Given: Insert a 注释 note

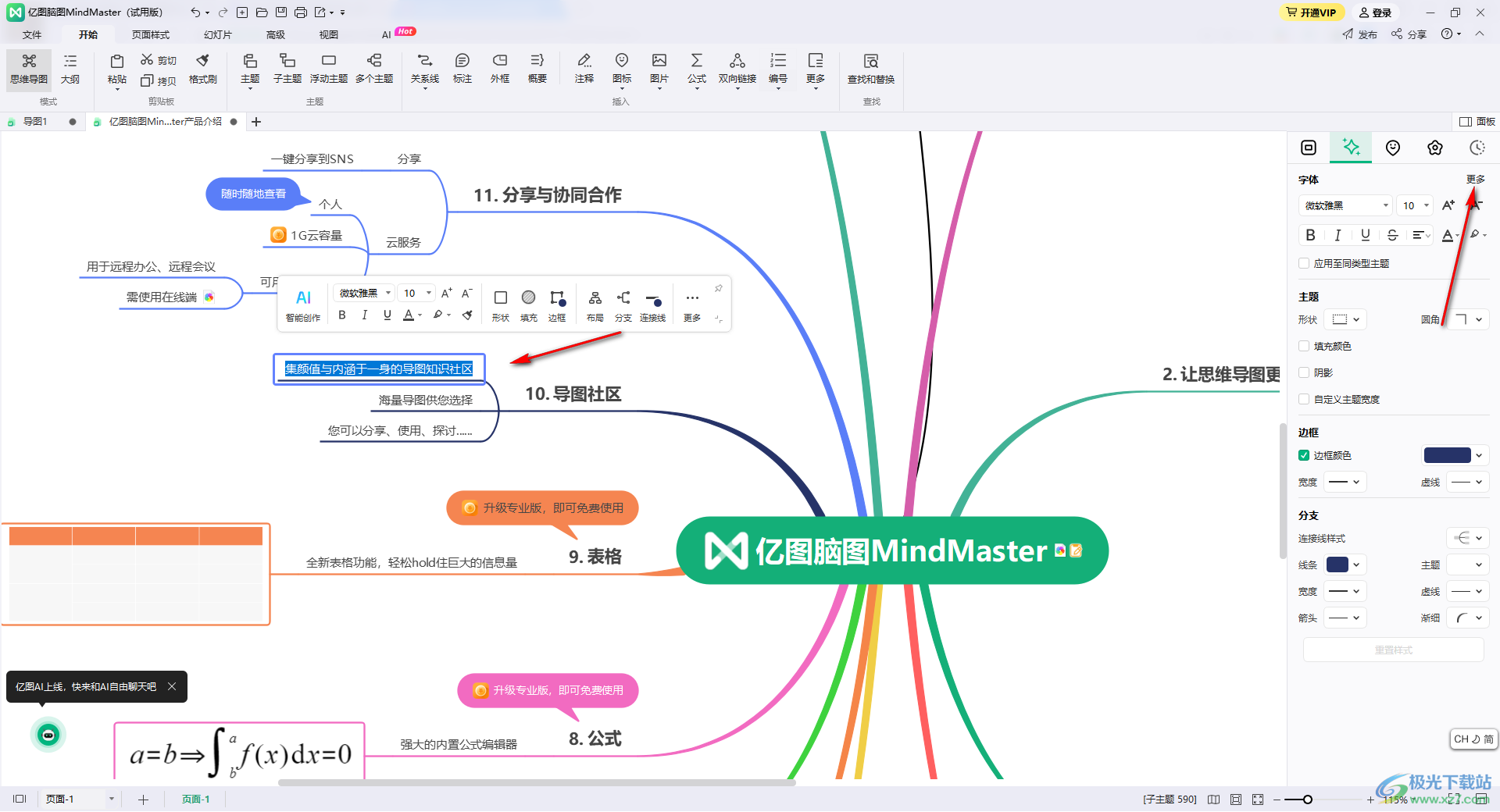Looking at the screenshot, I should pos(584,69).
